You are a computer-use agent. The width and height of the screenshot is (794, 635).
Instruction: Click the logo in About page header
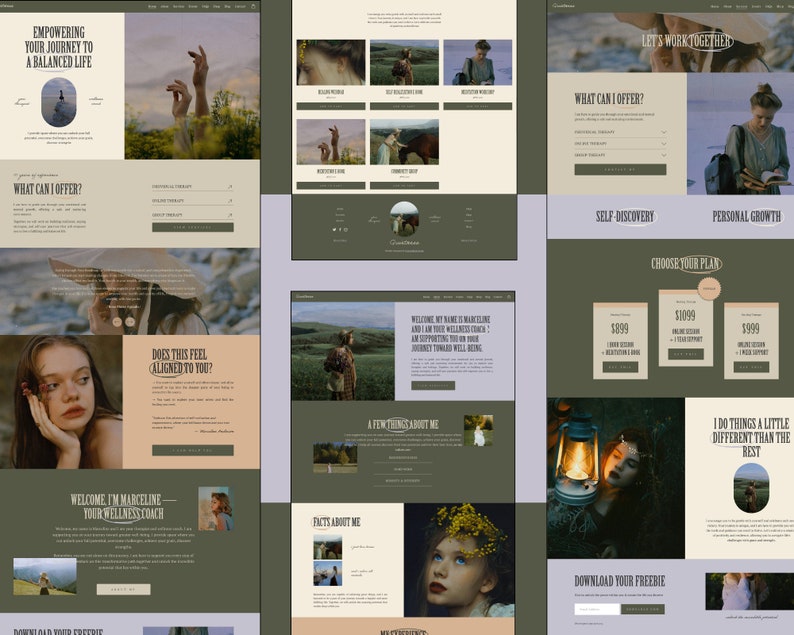click(x=305, y=297)
